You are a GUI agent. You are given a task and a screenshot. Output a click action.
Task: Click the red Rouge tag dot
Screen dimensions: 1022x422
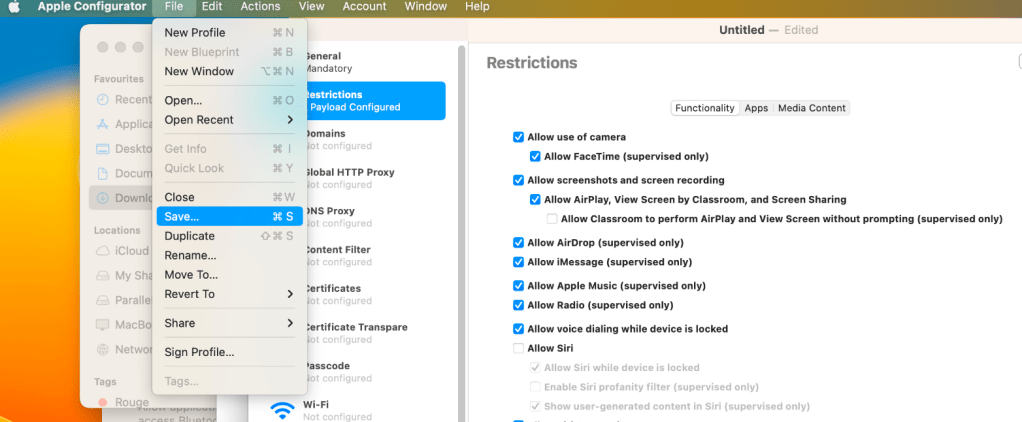[103, 401]
